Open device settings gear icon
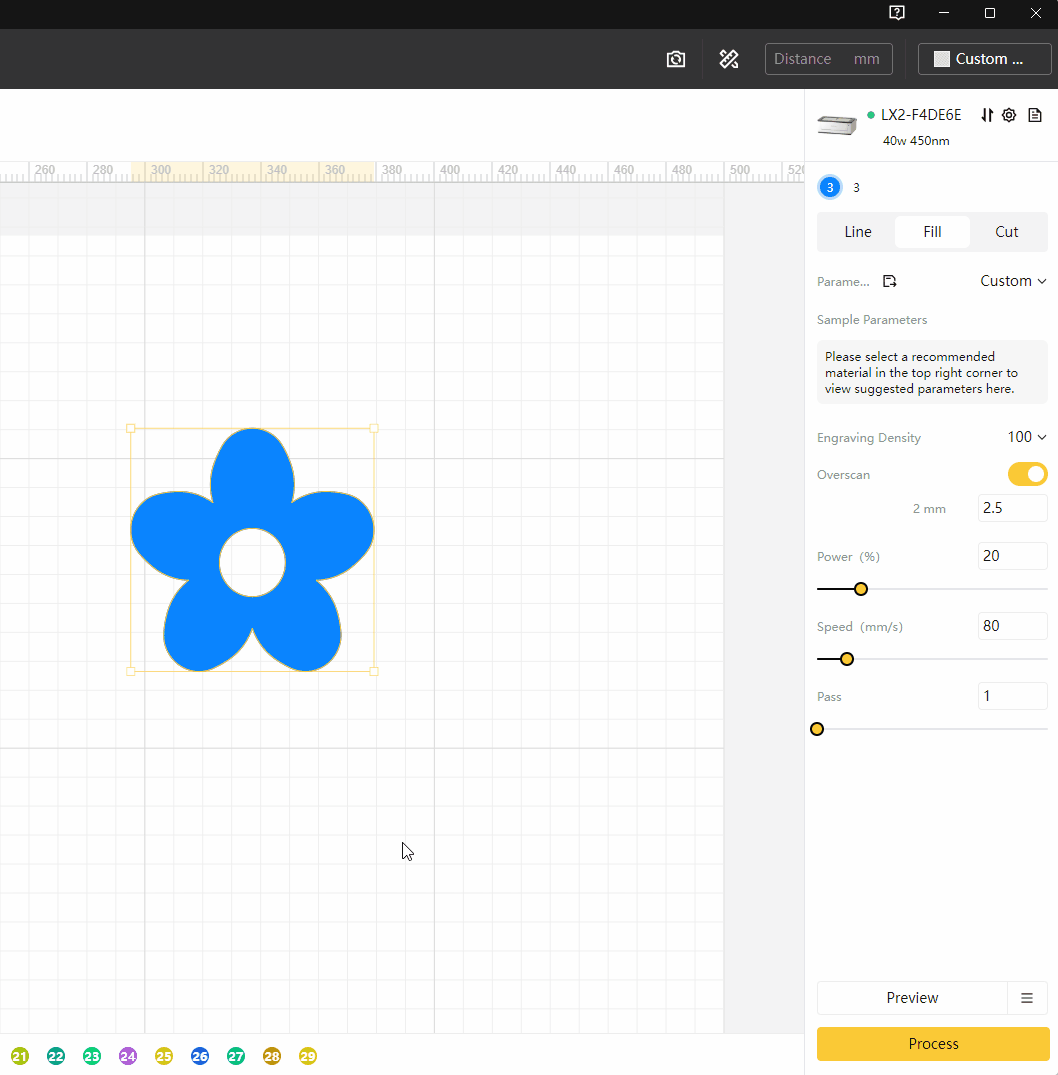The width and height of the screenshot is (1058, 1075). 1009,114
